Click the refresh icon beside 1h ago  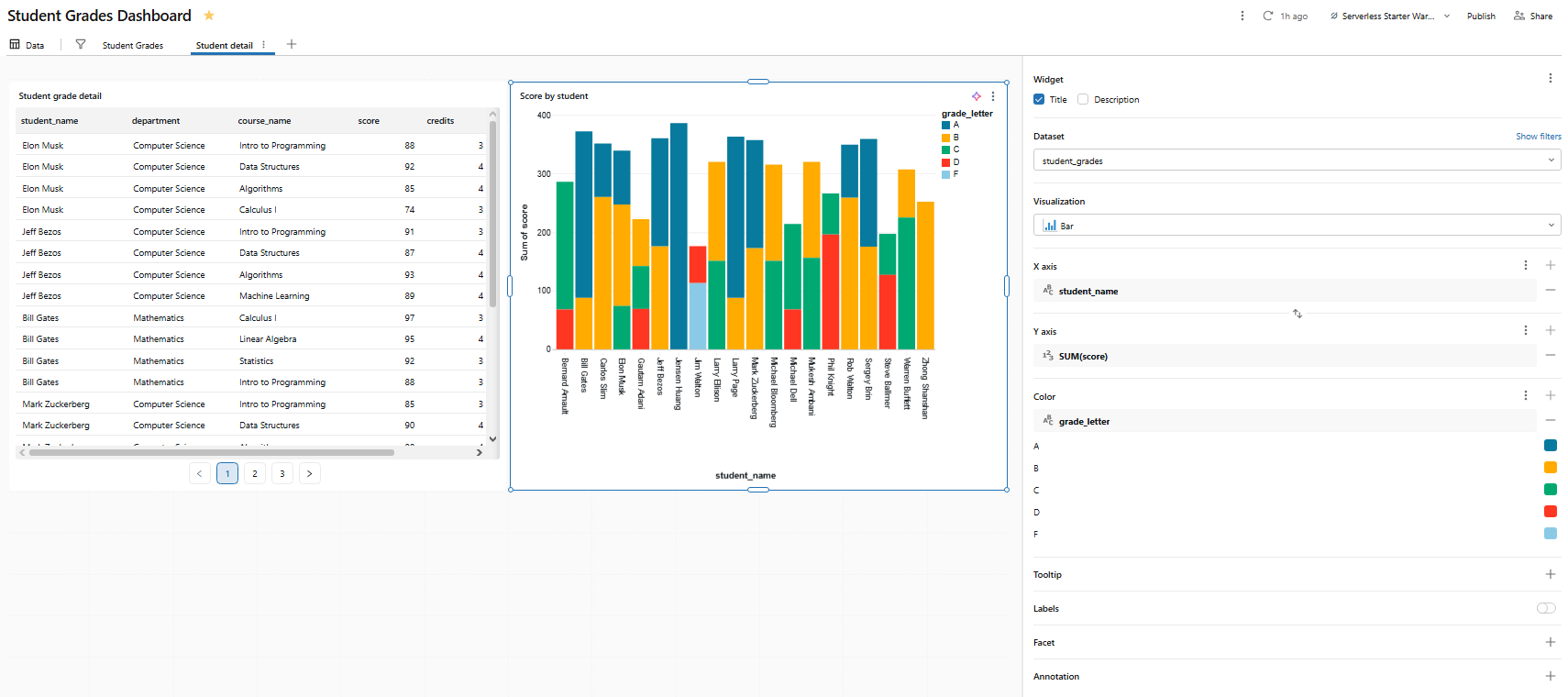[1268, 16]
